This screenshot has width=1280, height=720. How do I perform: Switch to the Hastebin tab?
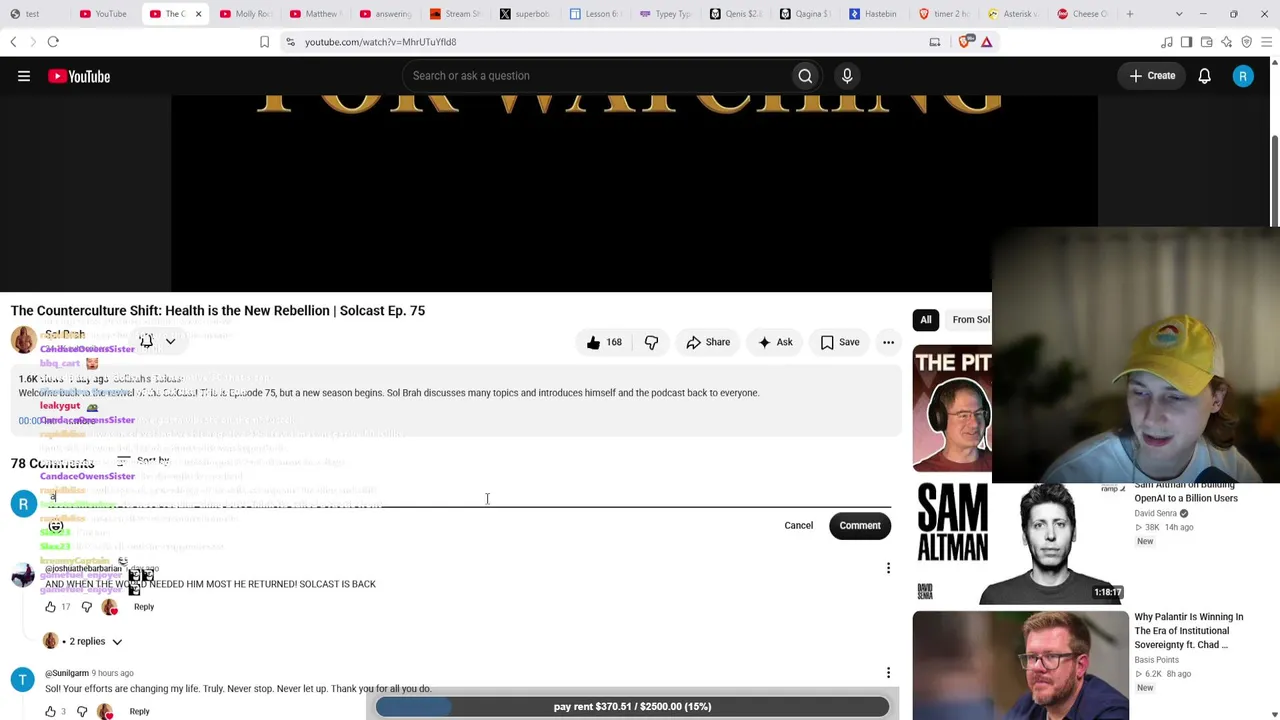tap(873, 14)
